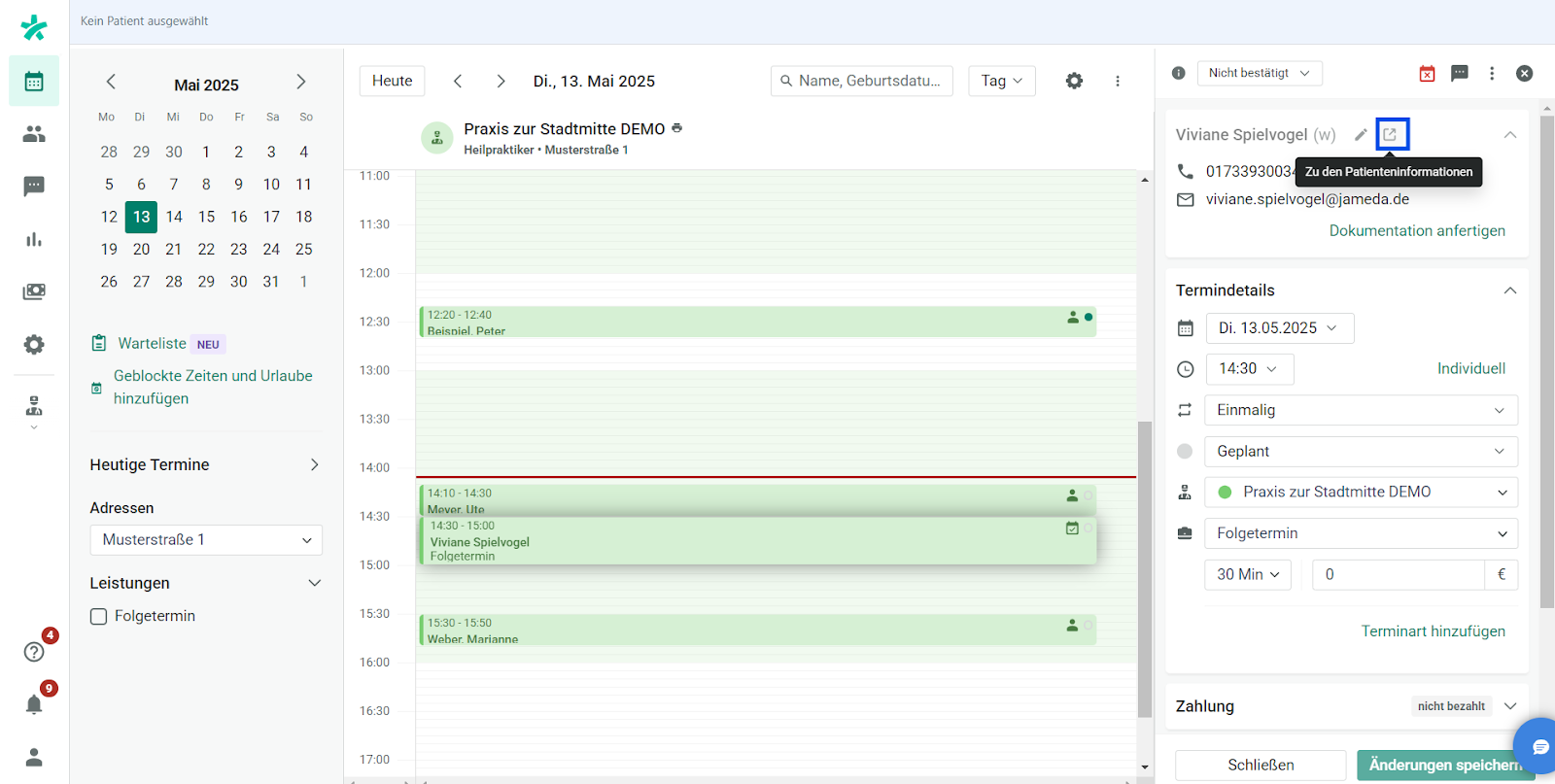Image resolution: width=1555 pixels, height=784 pixels.
Task: Open statistics bar chart icon in sidebar
Action: click(x=34, y=239)
